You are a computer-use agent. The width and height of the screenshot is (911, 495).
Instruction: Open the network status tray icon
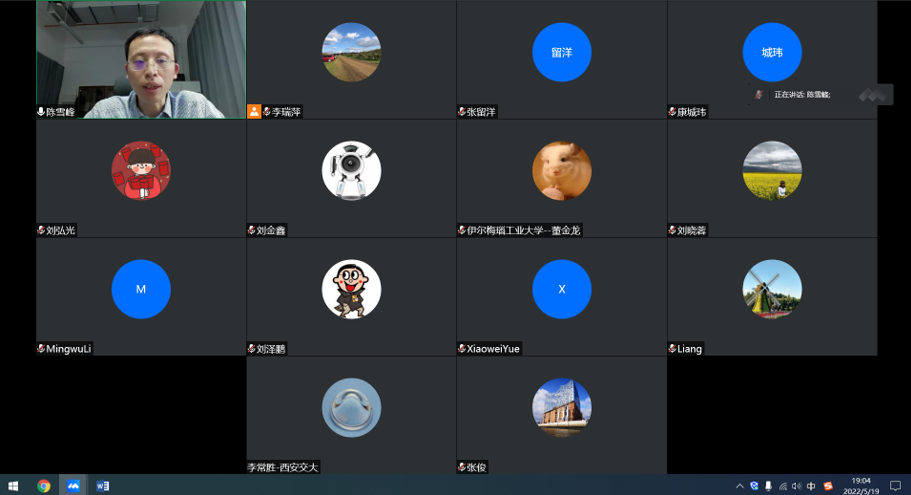[x=783, y=486]
